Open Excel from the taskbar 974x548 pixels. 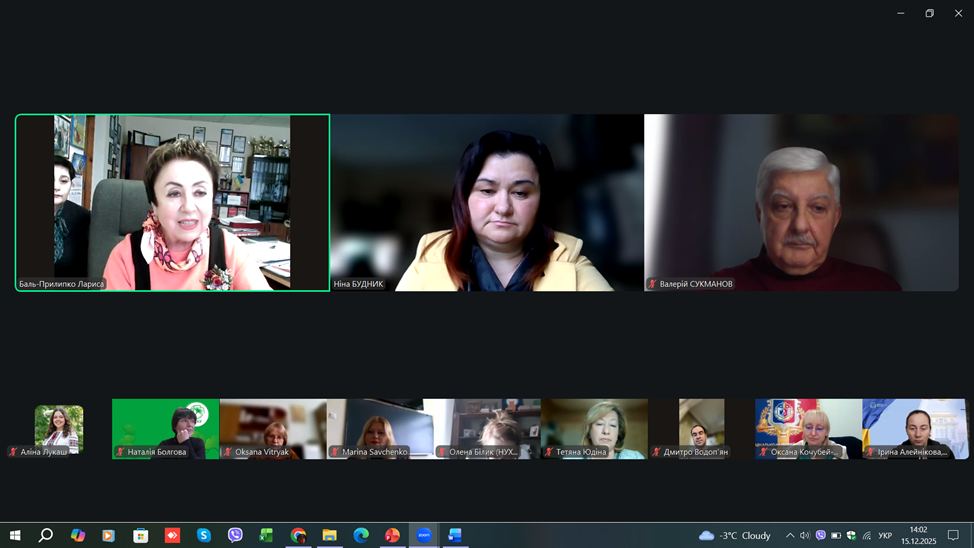(266, 535)
